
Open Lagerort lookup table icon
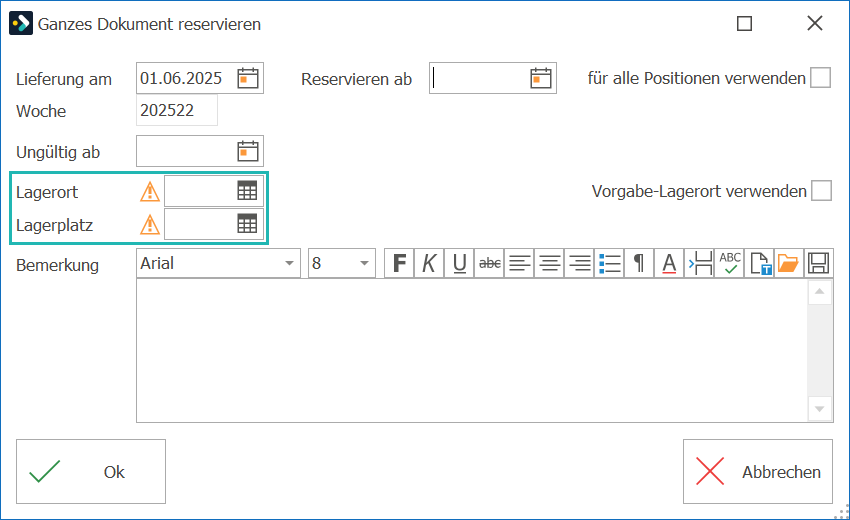pyautogui.click(x=247, y=191)
